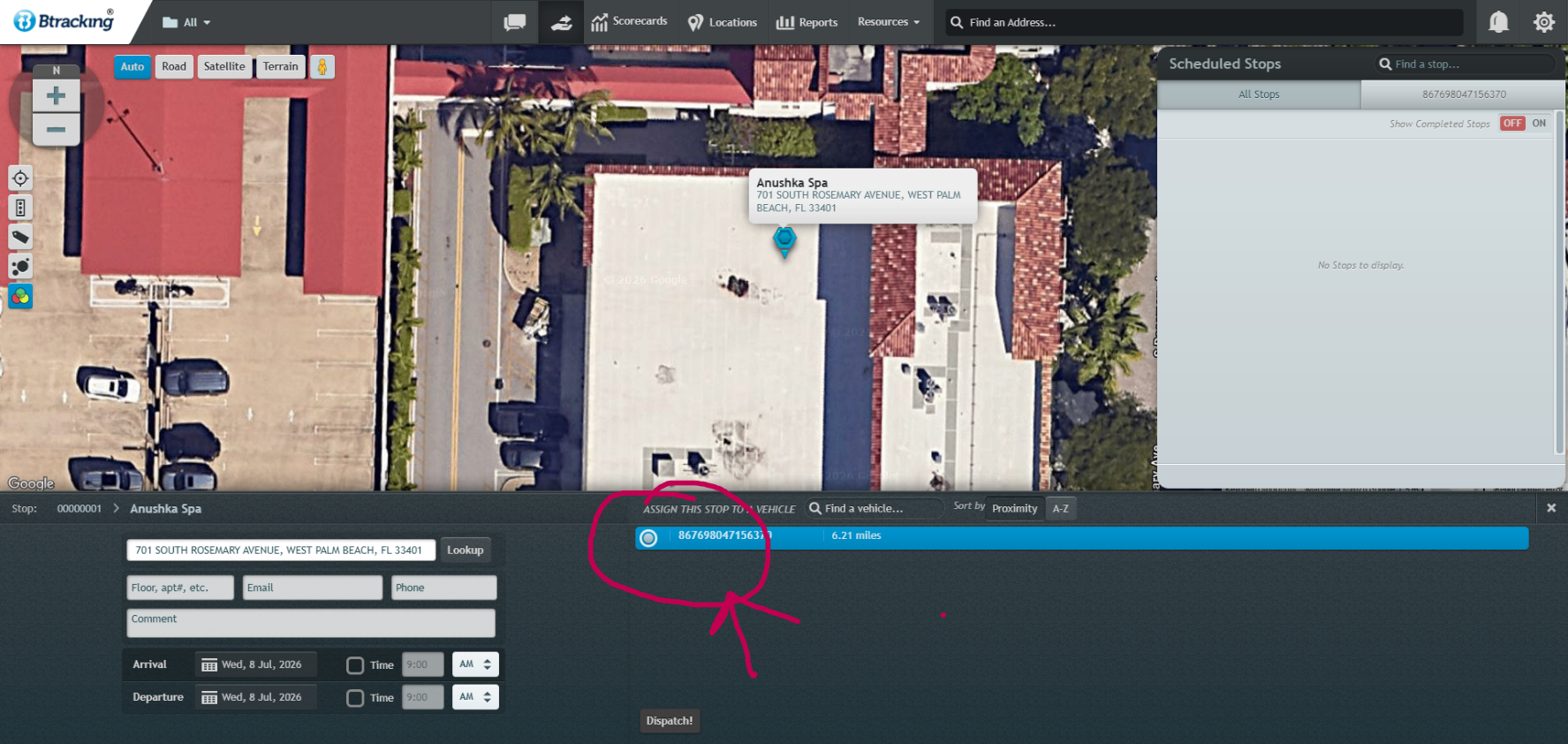This screenshot has width=1568, height=744.
Task: Open Street View pegman icon
Action: pos(322,66)
